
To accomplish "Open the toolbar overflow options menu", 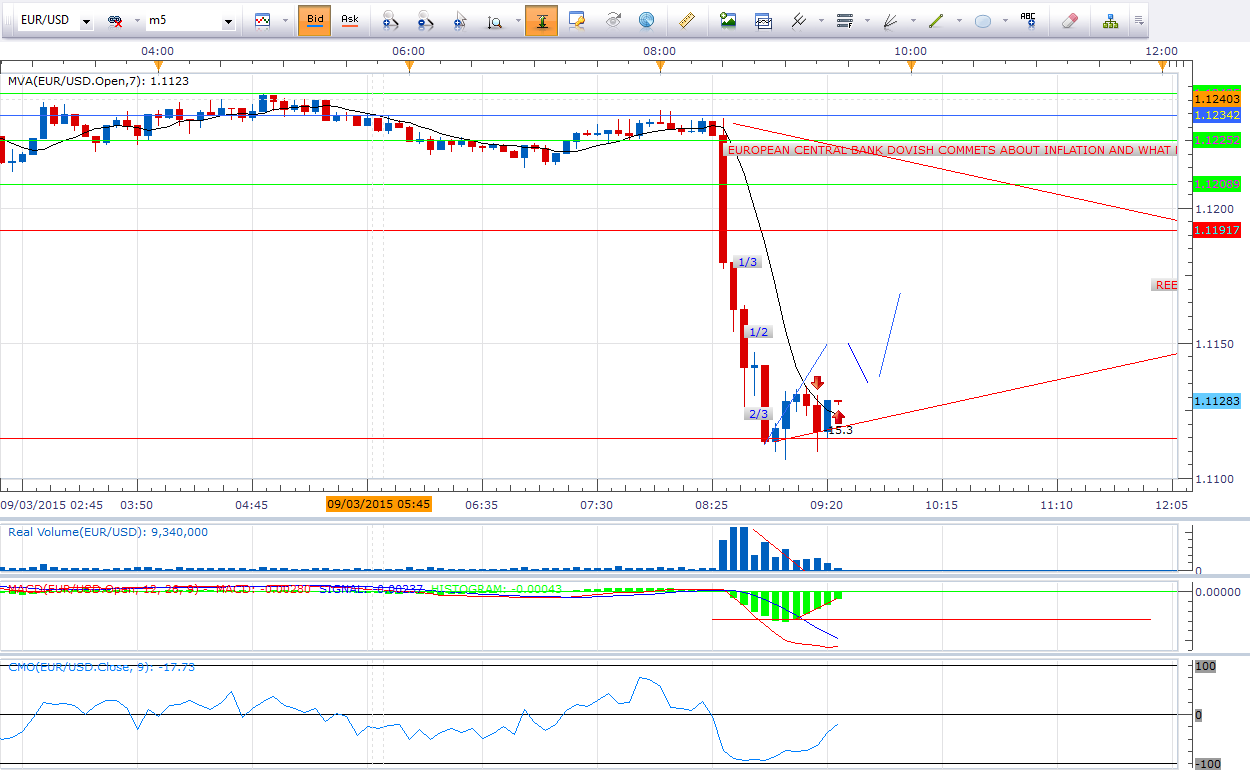I will pos(1138,20).
